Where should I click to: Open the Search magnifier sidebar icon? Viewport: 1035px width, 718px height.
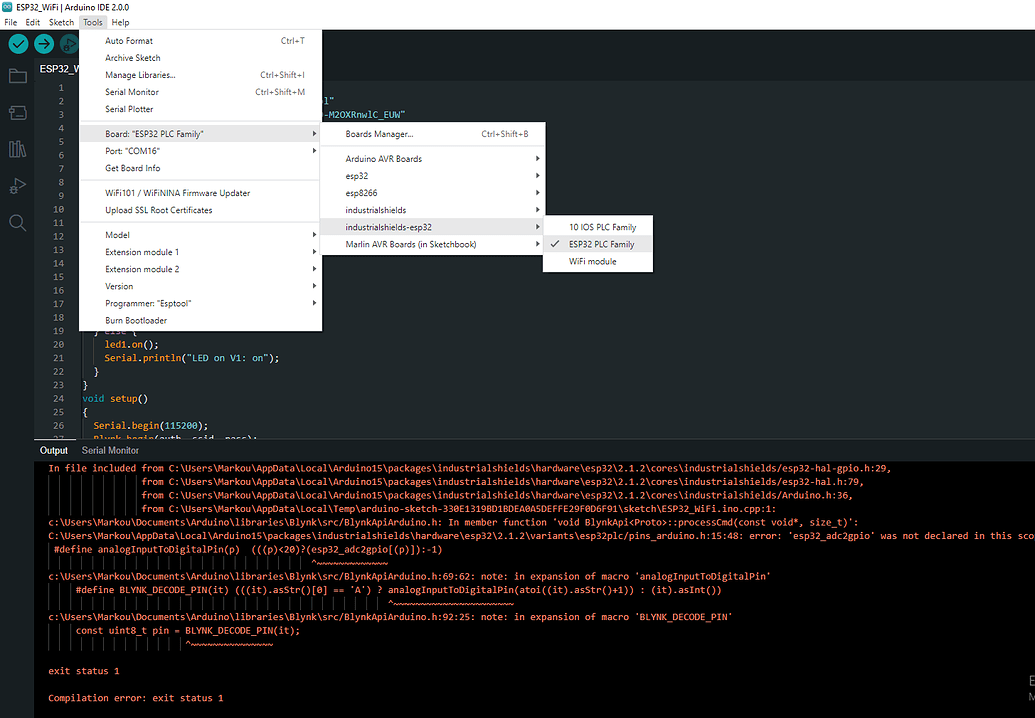tap(17, 222)
